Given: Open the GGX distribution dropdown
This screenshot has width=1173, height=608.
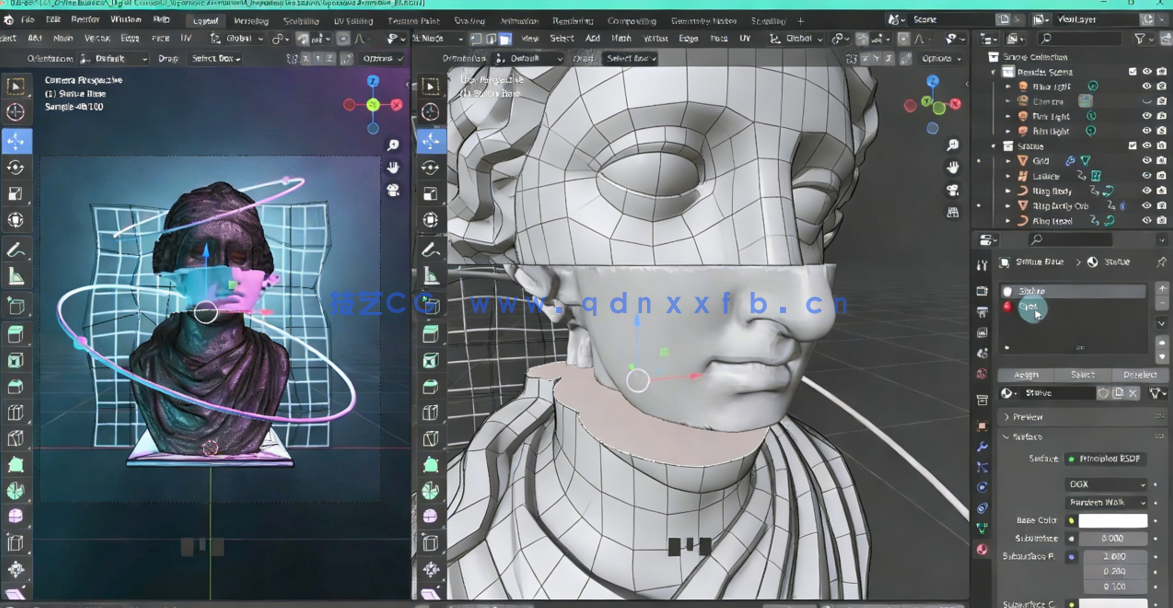Looking at the screenshot, I should point(1106,484).
